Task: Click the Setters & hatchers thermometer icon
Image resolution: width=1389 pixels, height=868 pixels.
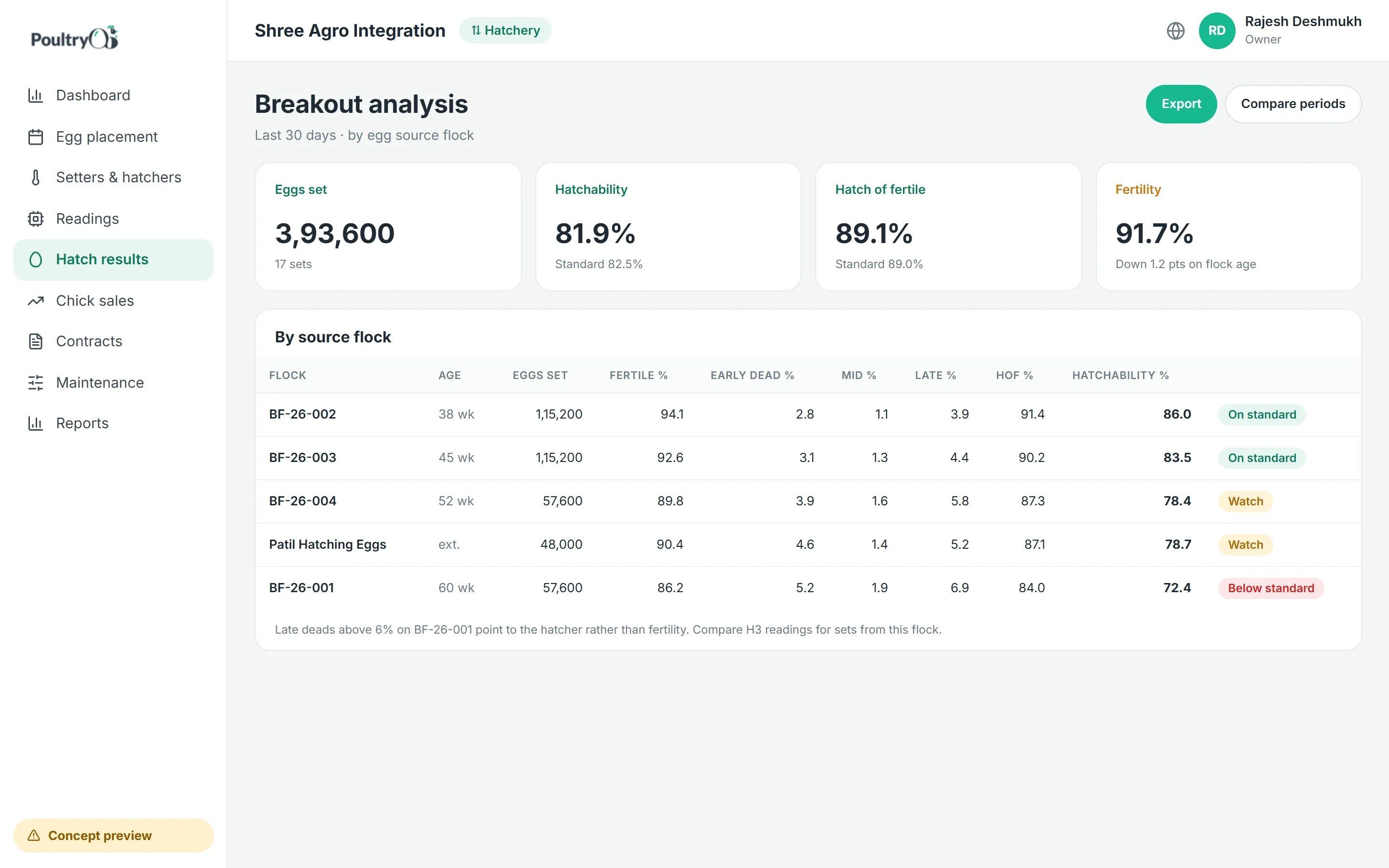Action: [x=36, y=177]
